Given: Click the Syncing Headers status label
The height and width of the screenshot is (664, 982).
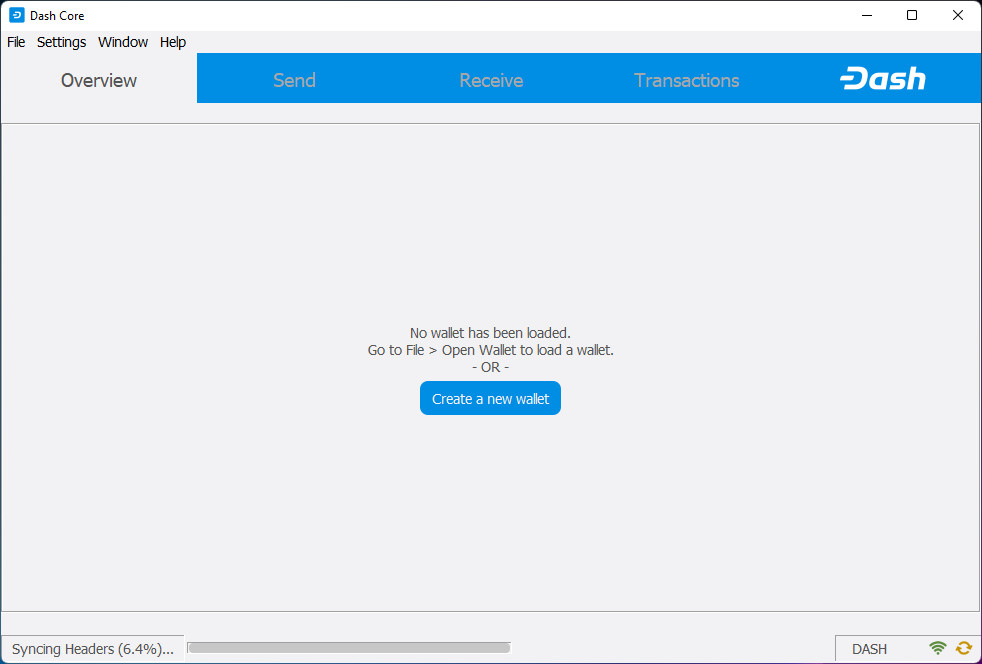Looking at the screenshot, I should pyautogui.click(x=92, y=649).
